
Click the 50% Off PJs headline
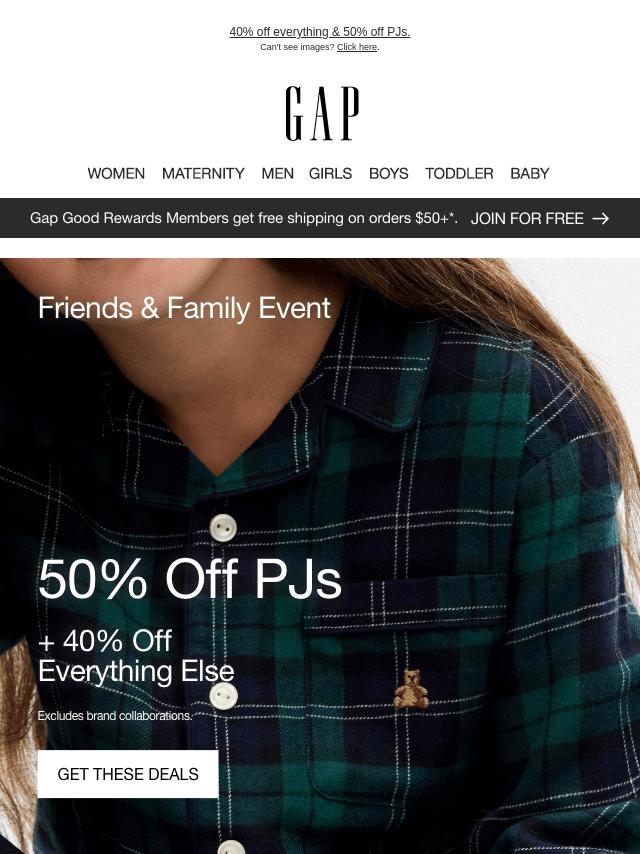(x=190, y=579)
